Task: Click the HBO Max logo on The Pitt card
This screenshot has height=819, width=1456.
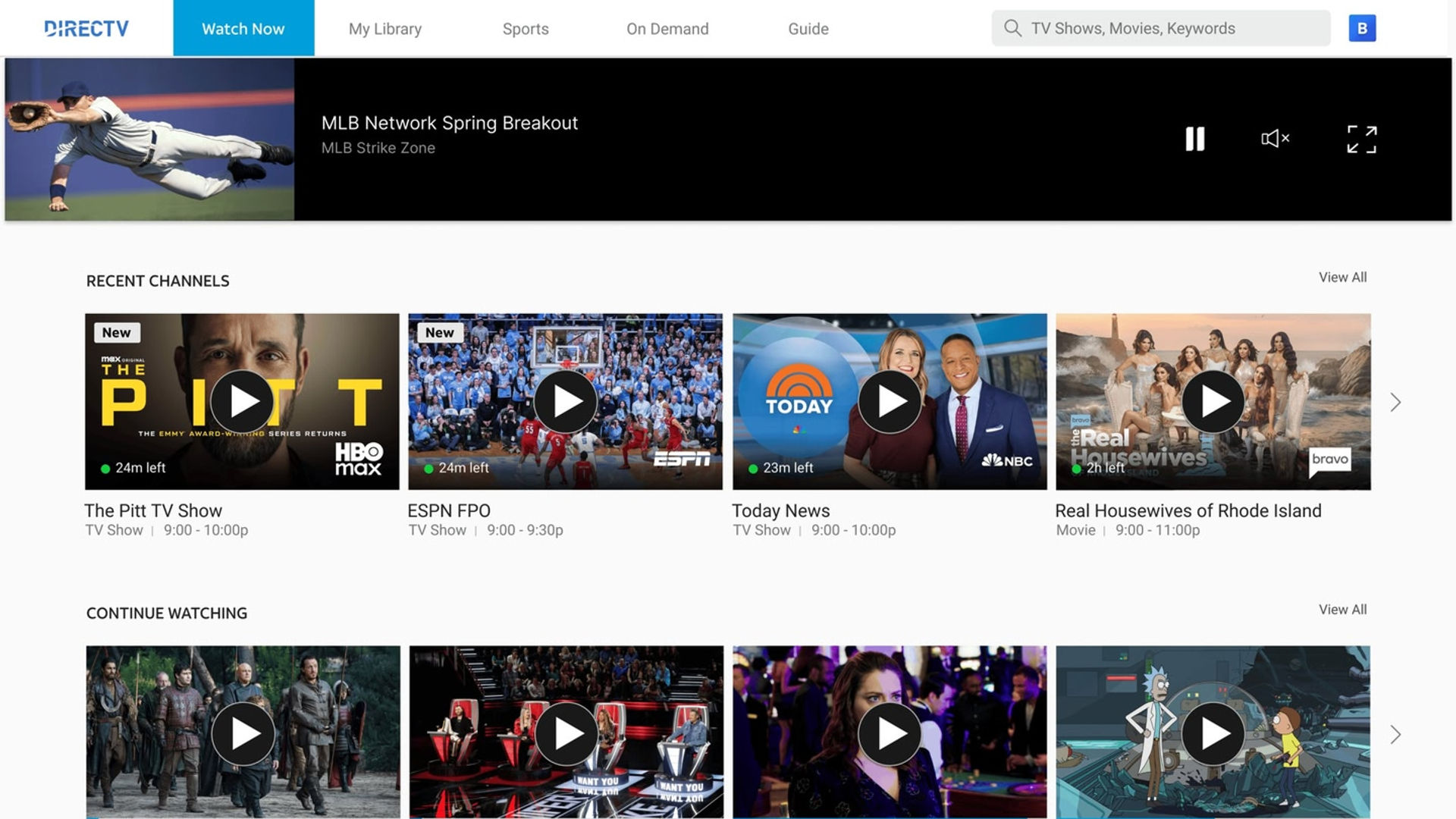Action: (359, 459)
